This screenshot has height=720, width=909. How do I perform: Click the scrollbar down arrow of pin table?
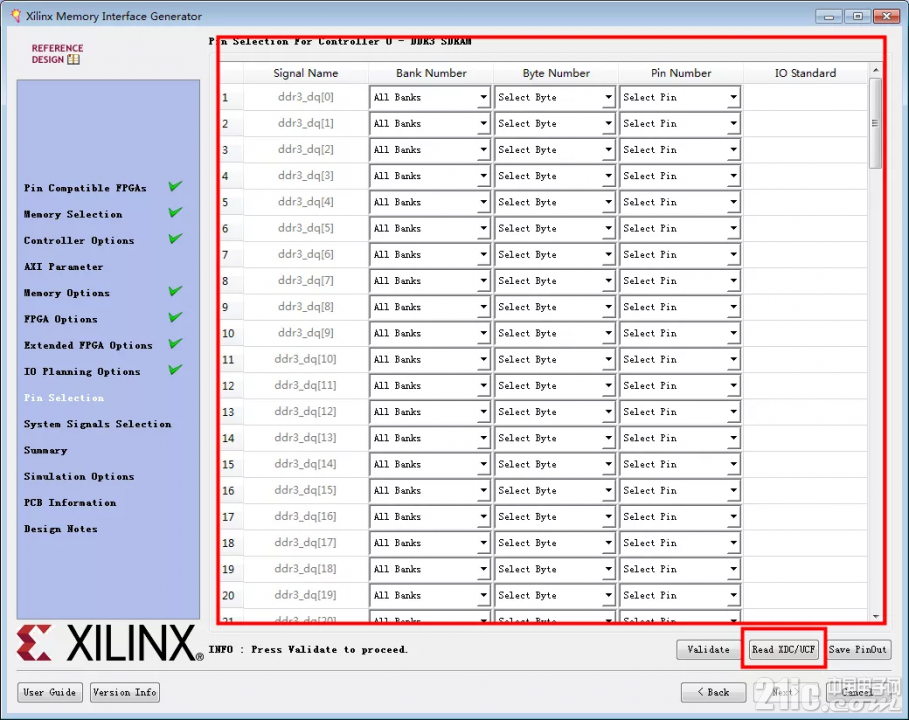[875, 616]
